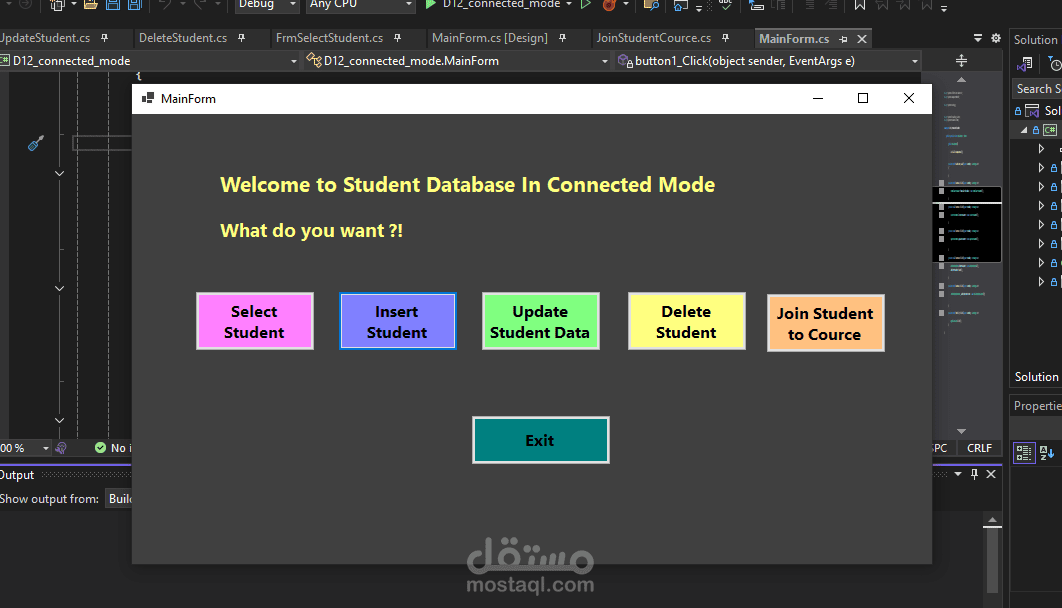Click the split editor icon above minimap
Viewport: 1062px width, 608px height.
961,61
